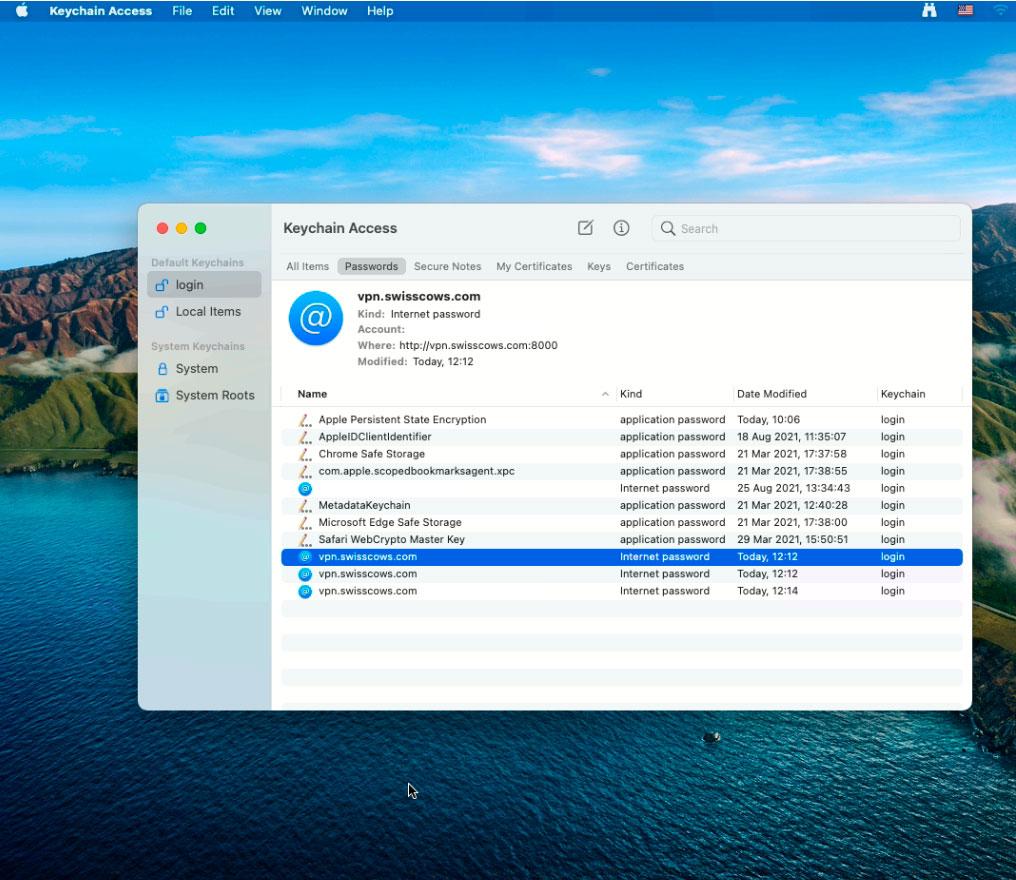Click the icon beside Apple Persistent State Encryption
The width and height of the screenshot is (1016, 880).
point(305,420)
